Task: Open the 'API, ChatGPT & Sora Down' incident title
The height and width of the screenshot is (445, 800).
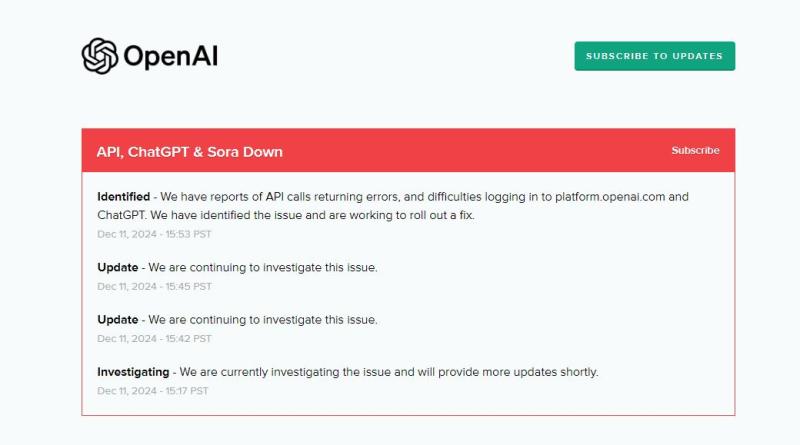Action: (189, 152)
